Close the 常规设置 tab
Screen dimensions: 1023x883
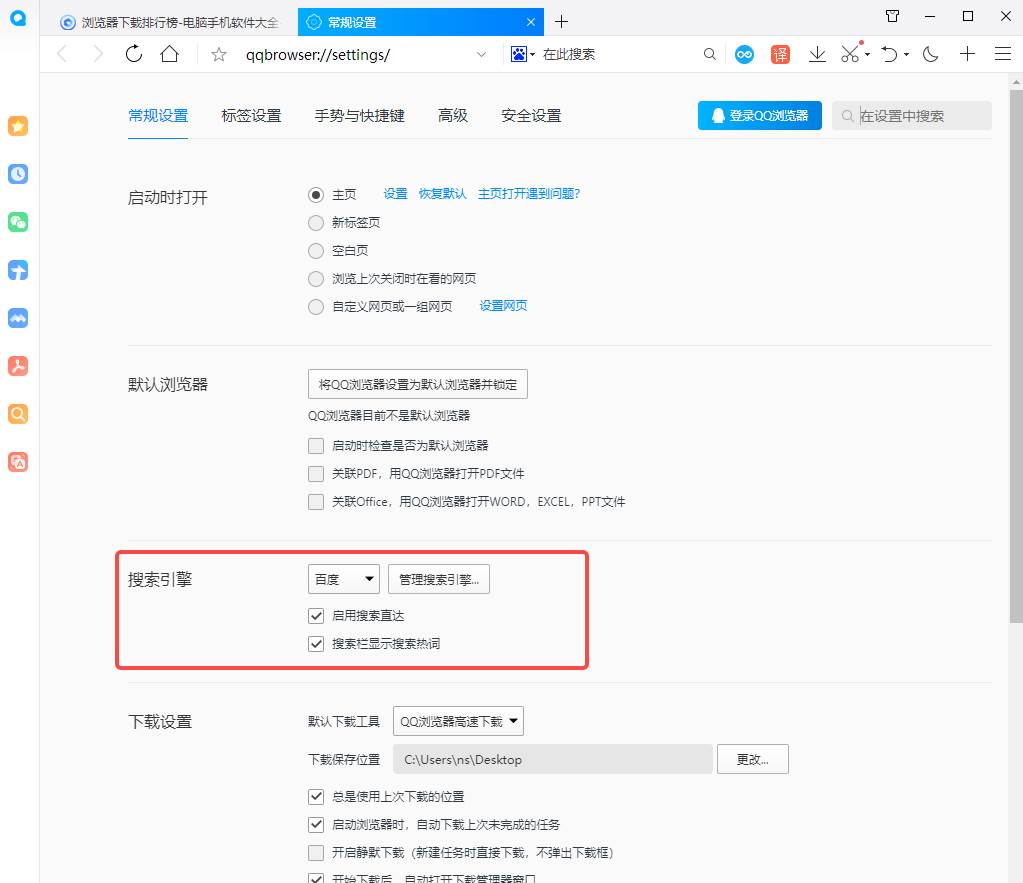tap(531, 22)
